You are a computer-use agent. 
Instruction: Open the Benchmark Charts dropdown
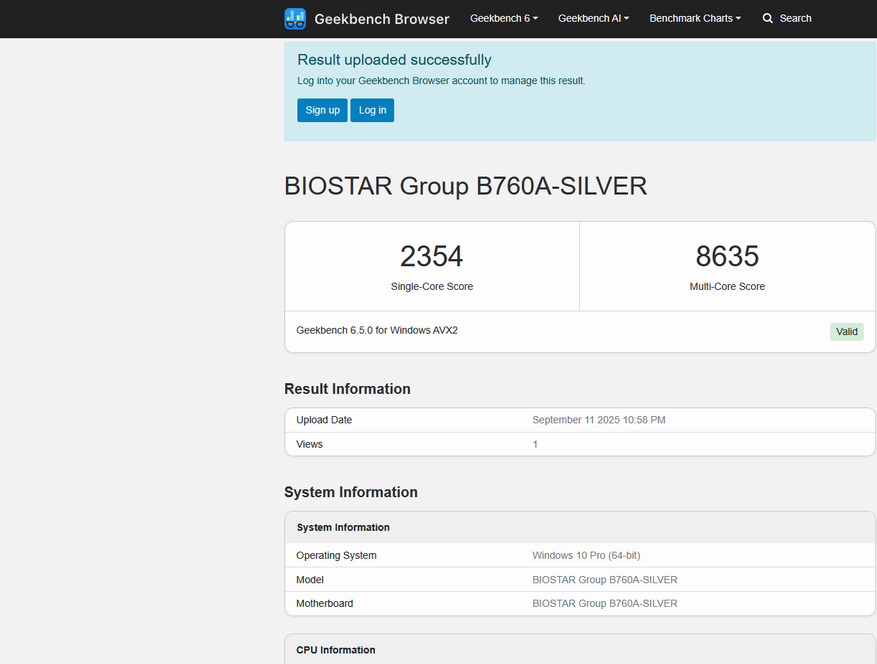click(x=695, y=19)
